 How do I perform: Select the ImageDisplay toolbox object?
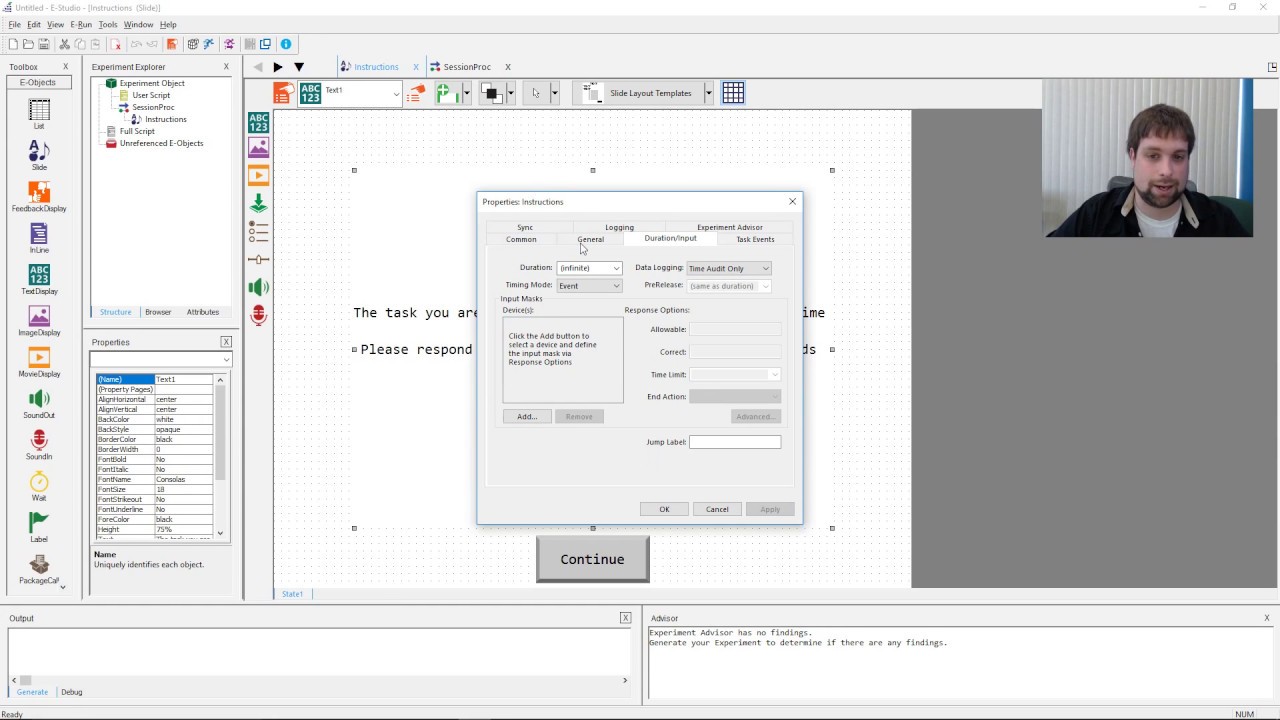tap(39, 321)
